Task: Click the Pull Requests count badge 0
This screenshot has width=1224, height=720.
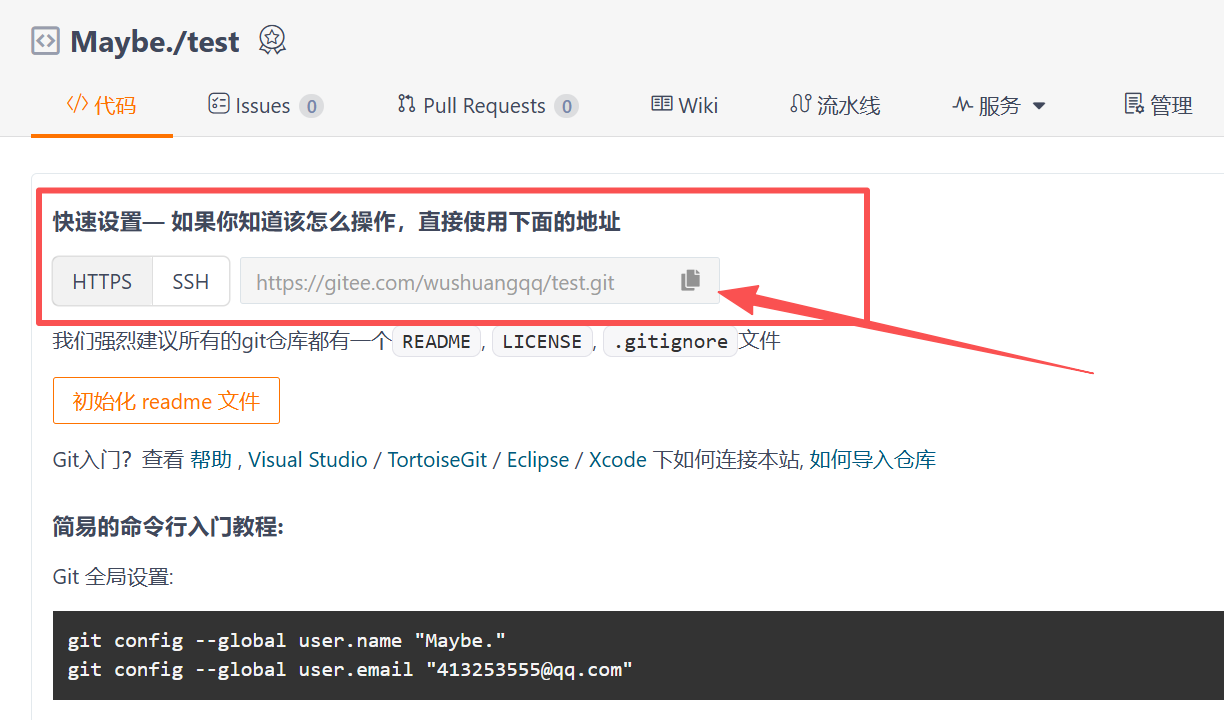Action: tap(567, 106)
